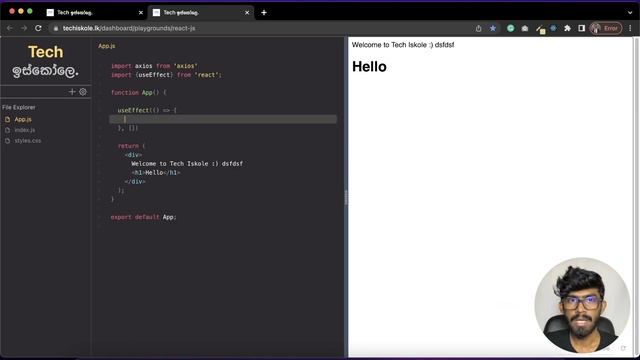Open the Chrome three-dot menu

click(x=630, y=28)
